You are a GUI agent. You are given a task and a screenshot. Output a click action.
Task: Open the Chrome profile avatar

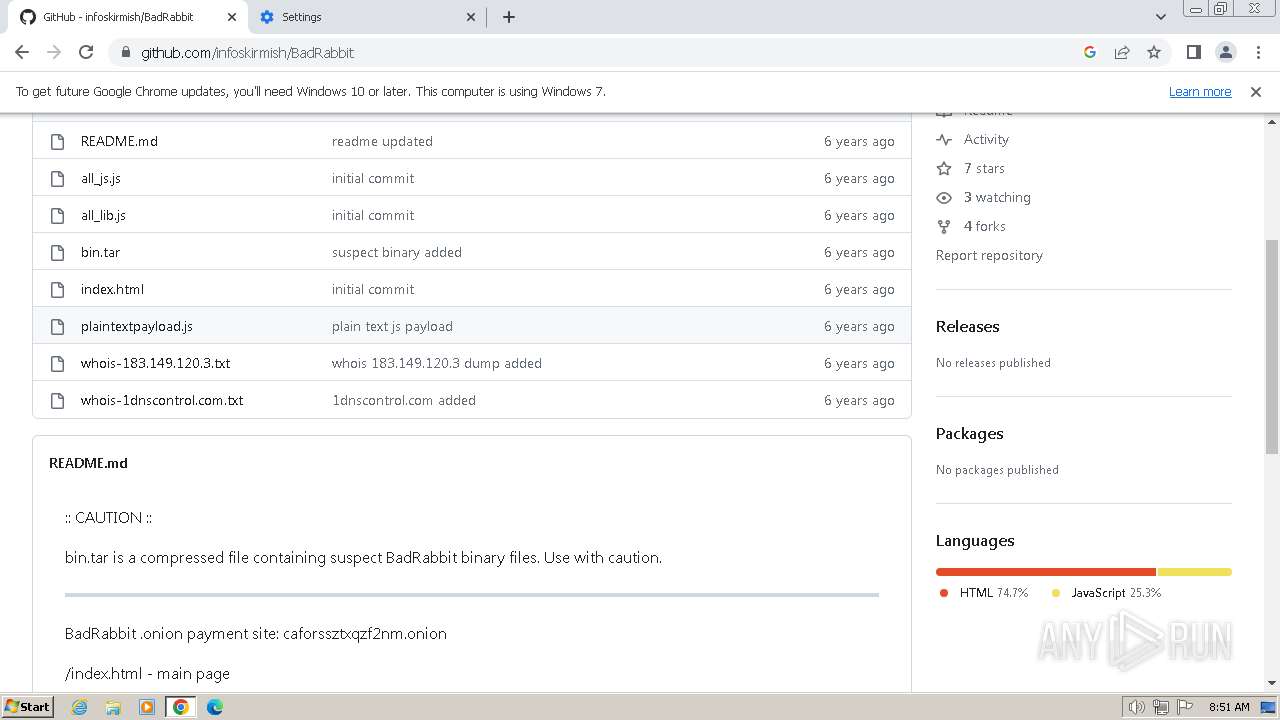[x=1226, y=52]
